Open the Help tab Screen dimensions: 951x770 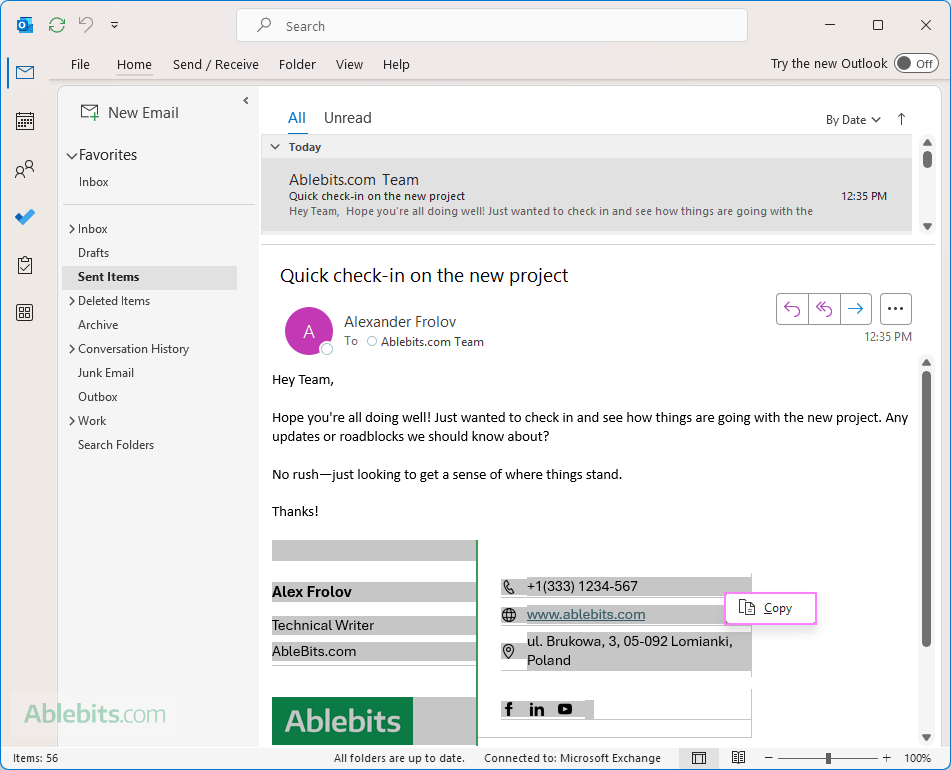click(396, 64)
